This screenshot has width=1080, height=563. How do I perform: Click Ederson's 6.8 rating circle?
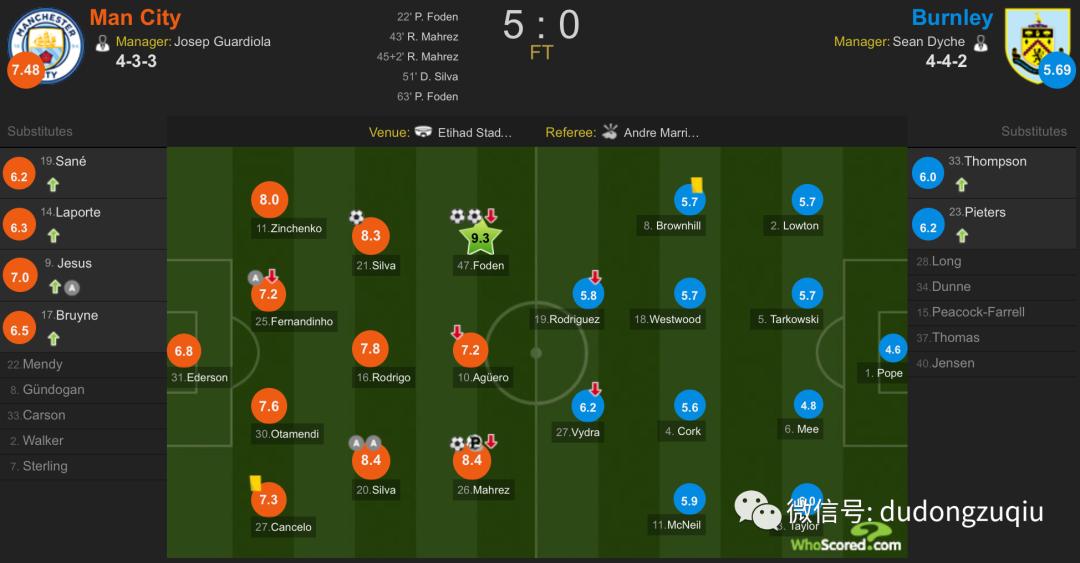(183, 352)
